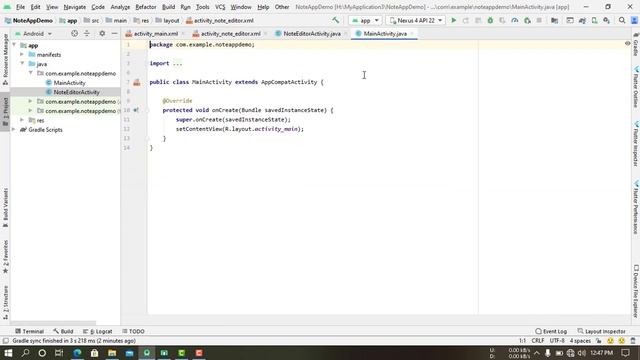This screenshot has height=360, width=640.
Task: Click the class gutter icon beside MainActivity declaration
Action: (137, 82)
